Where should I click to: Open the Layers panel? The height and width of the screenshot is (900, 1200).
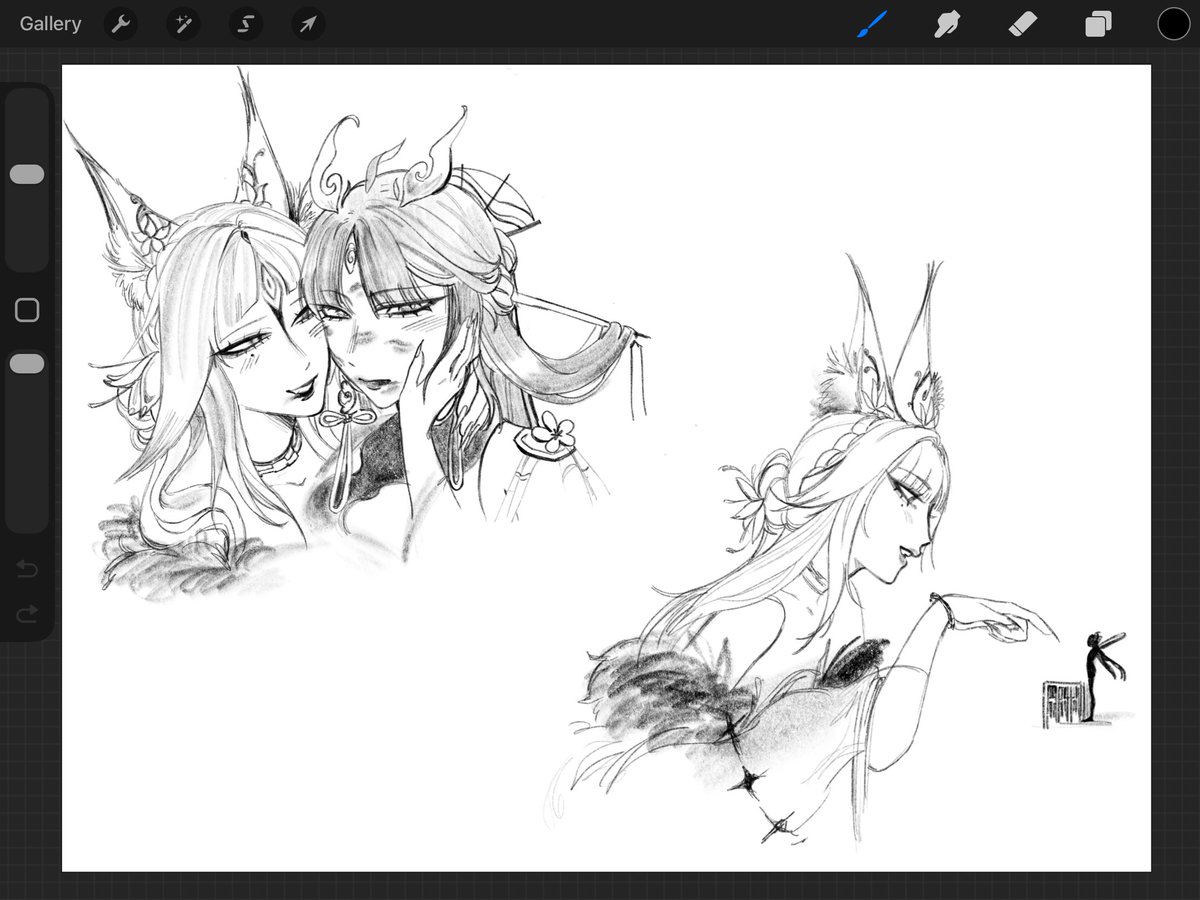pos(1098,24)
